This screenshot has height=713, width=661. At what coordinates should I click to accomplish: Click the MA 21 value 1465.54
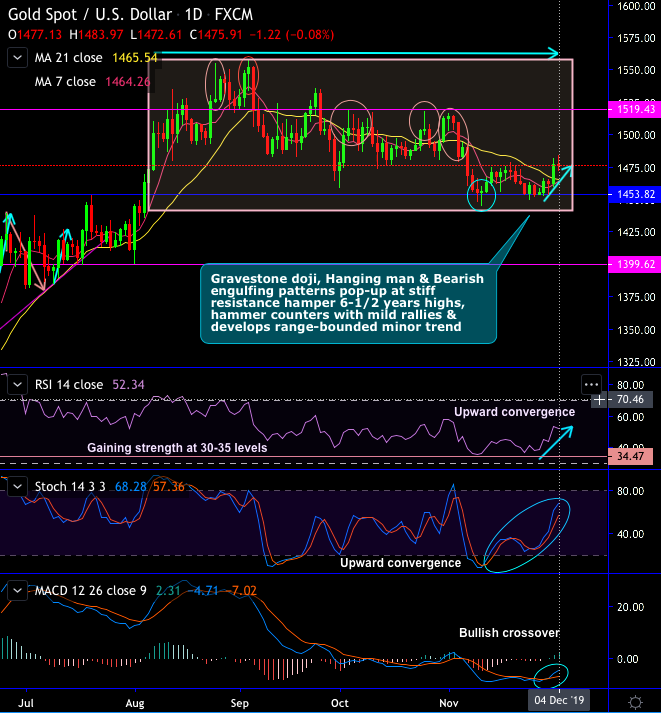(135, 58)
